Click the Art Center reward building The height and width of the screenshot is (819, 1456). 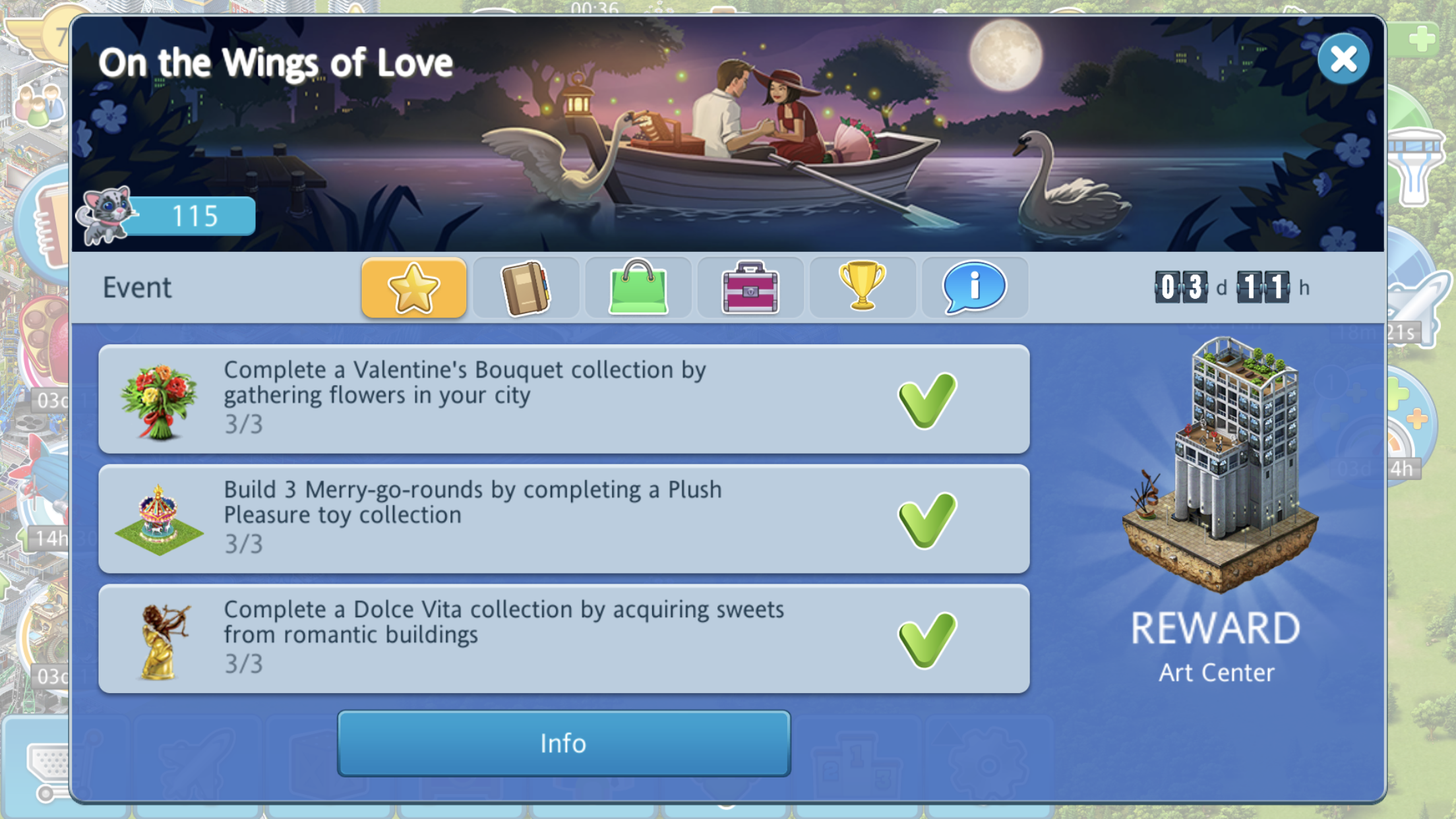pyautogui.click(x=1220, y=464)
